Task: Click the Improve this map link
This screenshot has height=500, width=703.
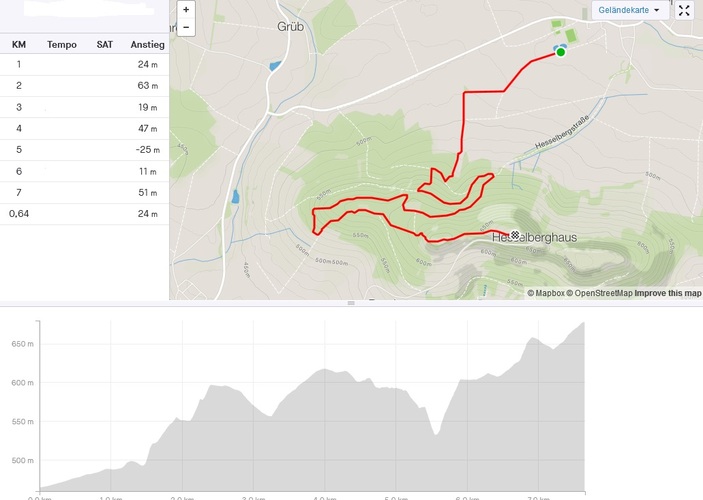Action: [x=668, y=293]
